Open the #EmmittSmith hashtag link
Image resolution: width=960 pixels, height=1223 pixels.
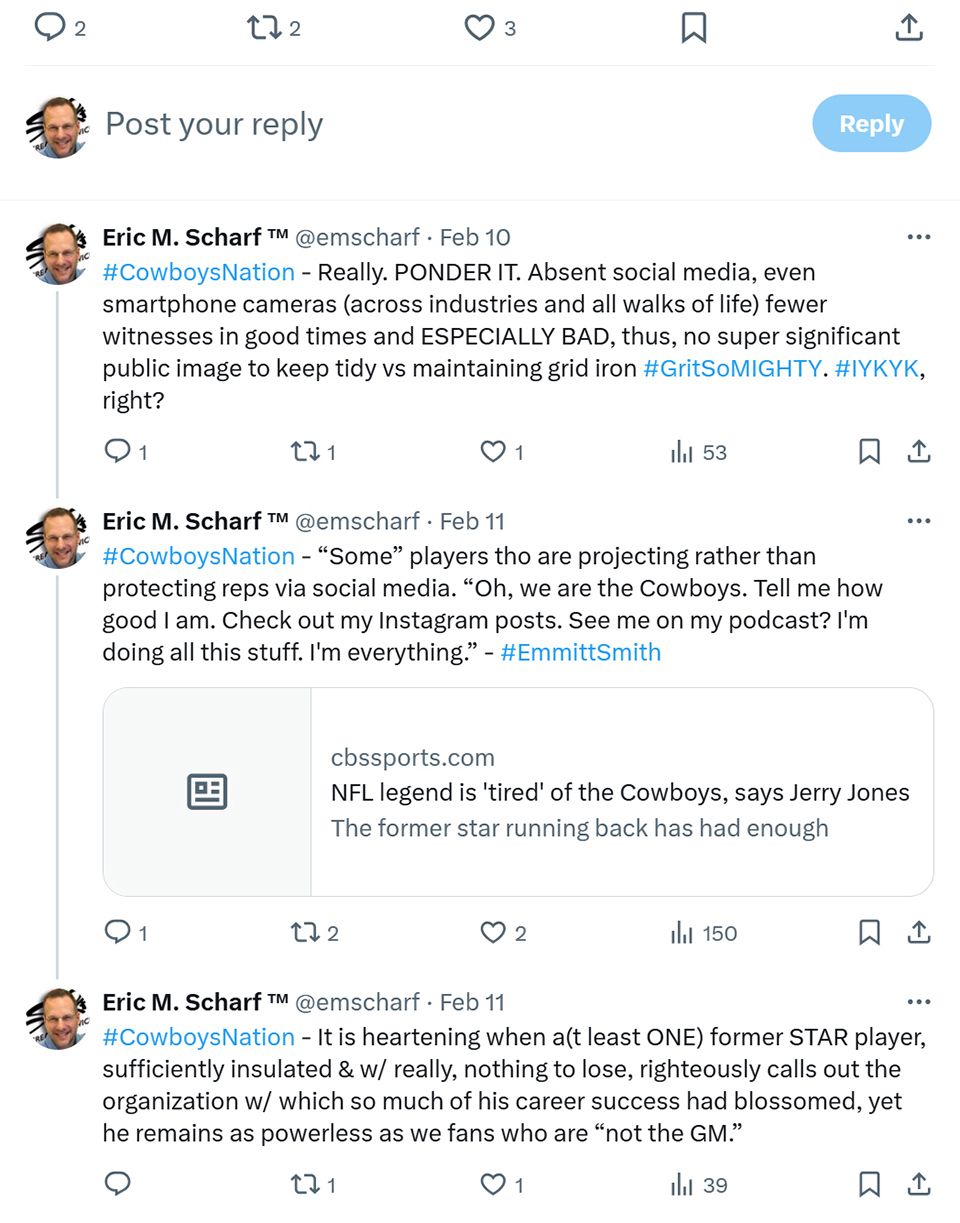click(580, 653)
